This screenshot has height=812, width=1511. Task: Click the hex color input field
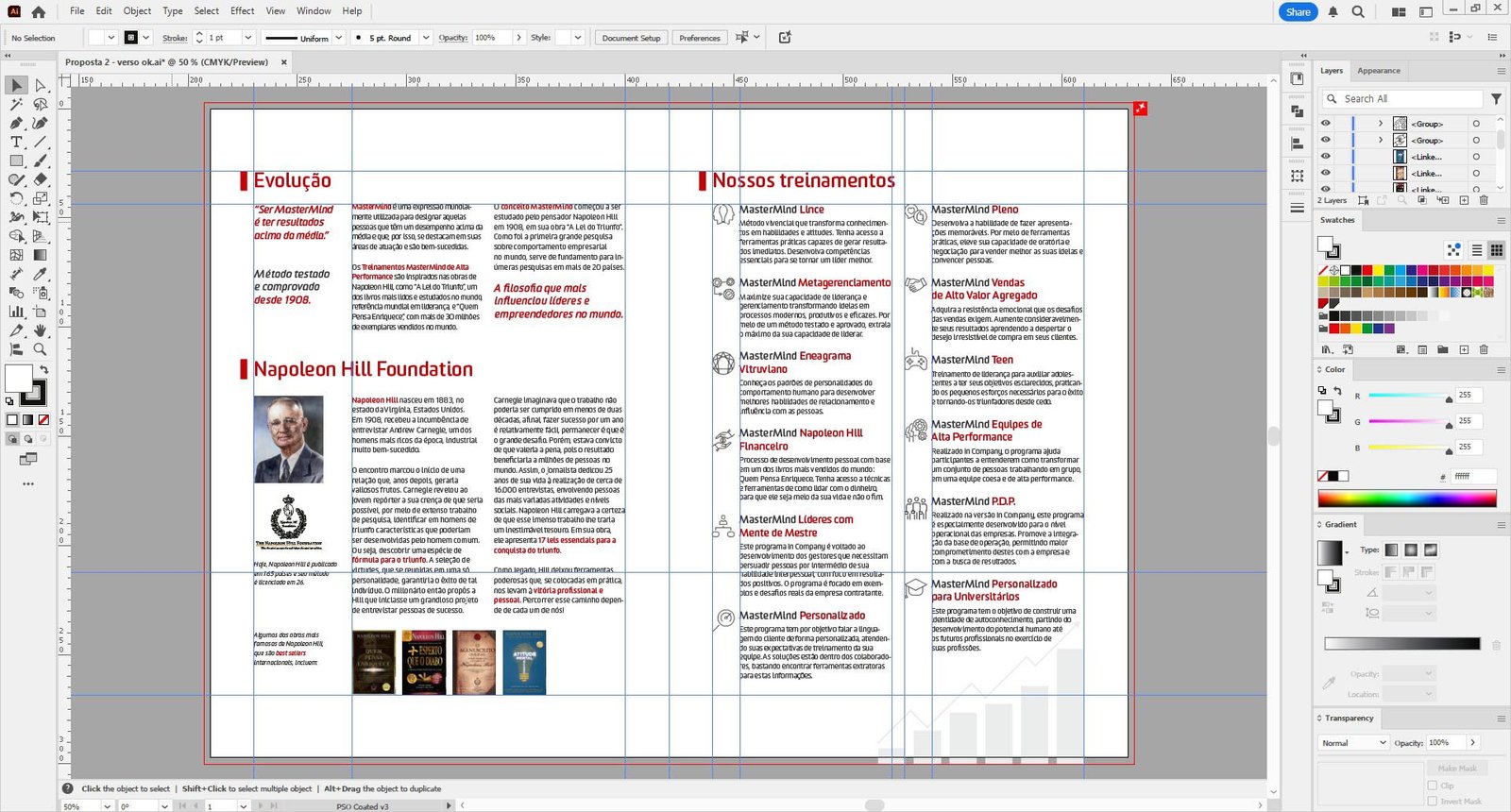click(x=1473, y=477)
